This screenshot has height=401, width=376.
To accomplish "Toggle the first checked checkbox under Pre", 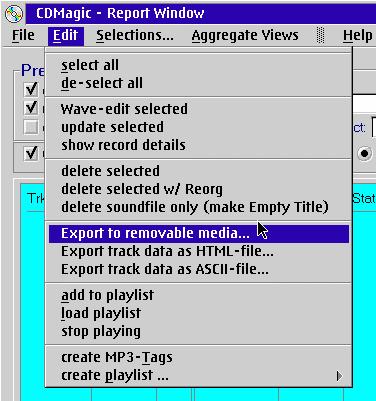I will [31, 89].
